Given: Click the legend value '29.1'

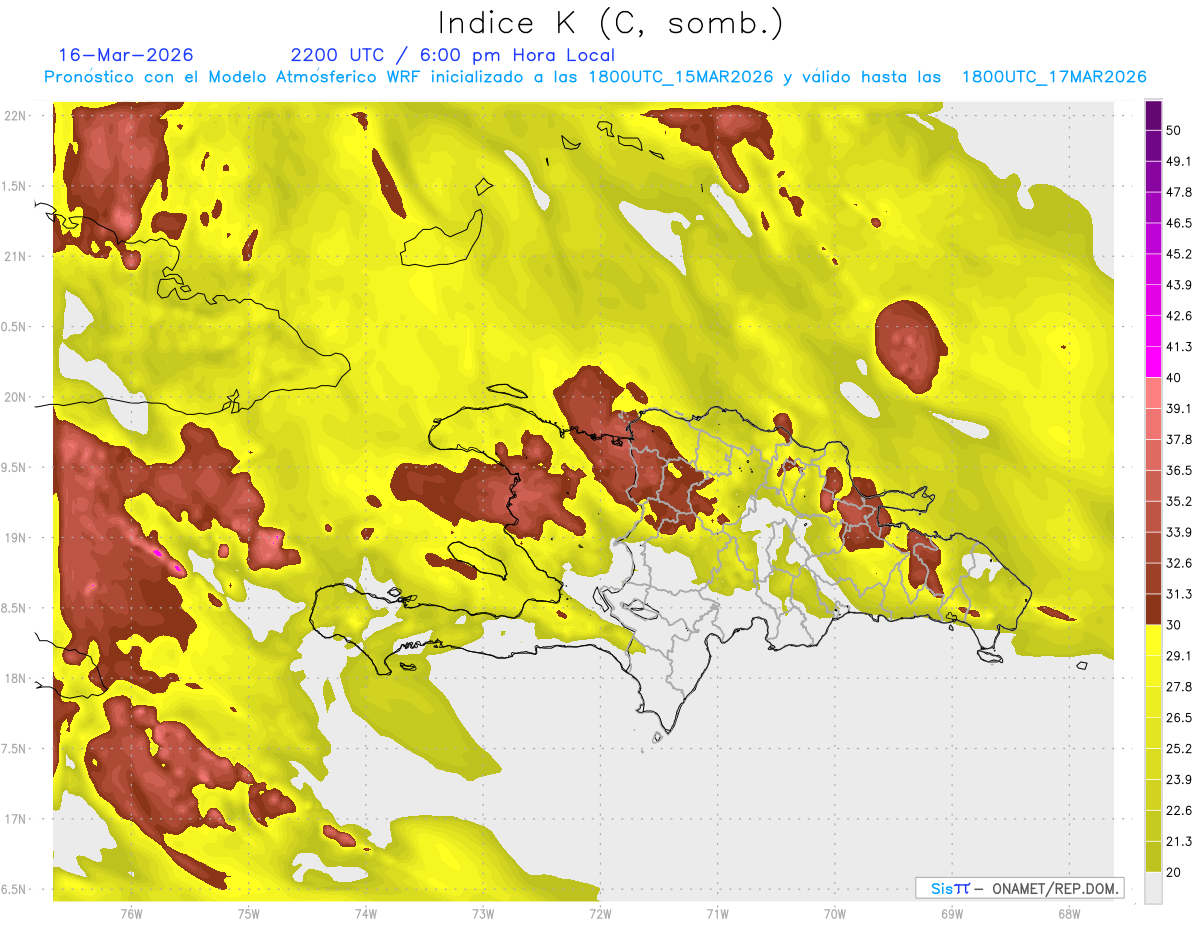Looking at the screenshot, I should 1179,656.
